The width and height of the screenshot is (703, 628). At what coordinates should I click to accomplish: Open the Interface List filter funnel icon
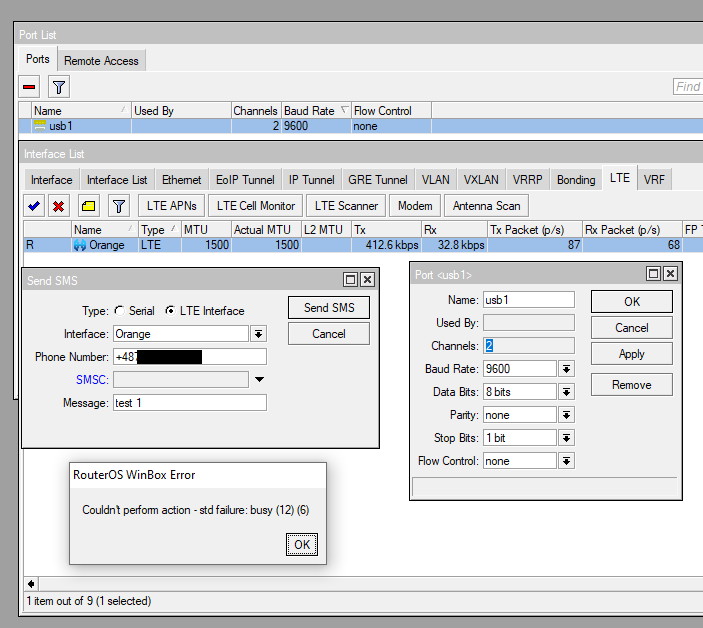[119, 206]
